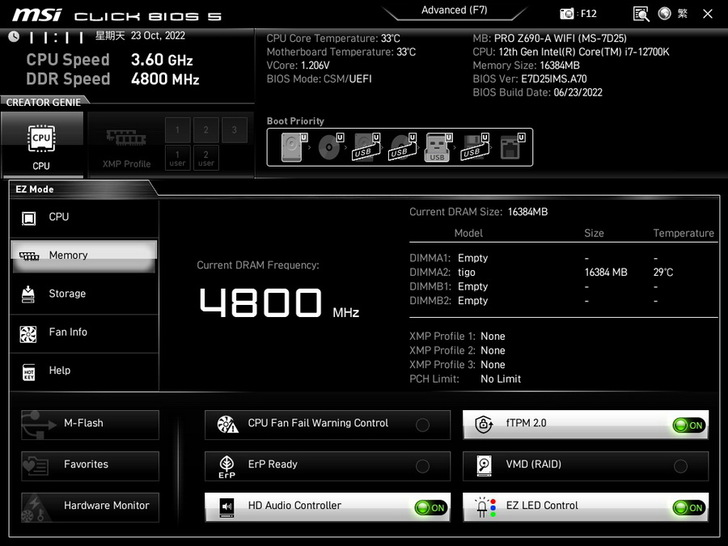Open Hardware Monitor

pyautogui.click(x=90, y=507)
